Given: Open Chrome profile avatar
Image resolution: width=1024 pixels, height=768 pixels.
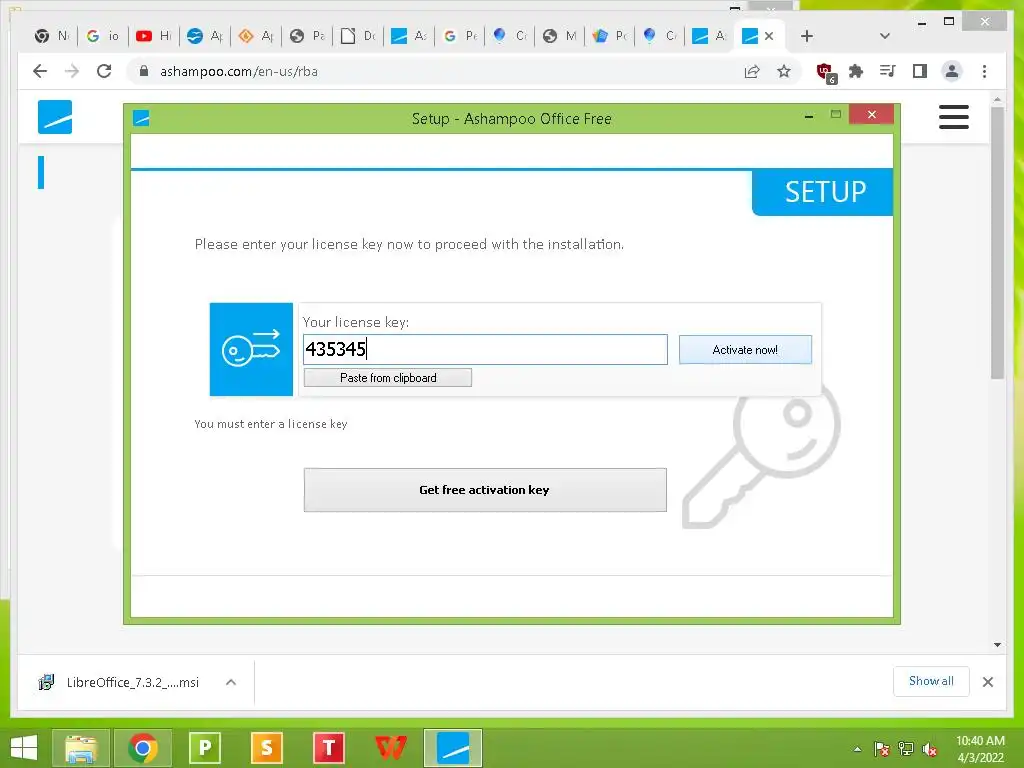Looking at the screenshot, I should pyautogui.click(x=952, y=71).
